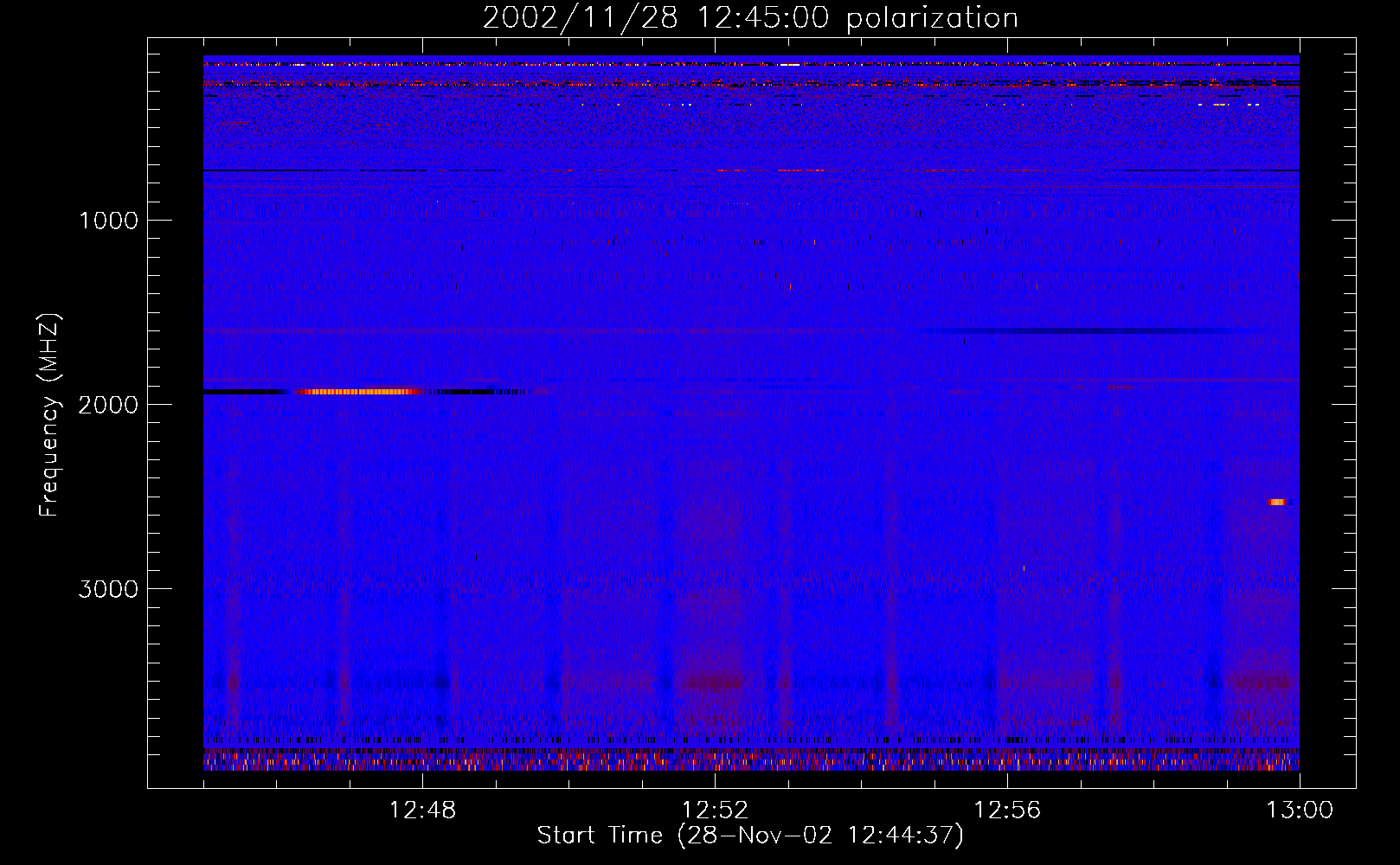Viewport: 1400px width, 865px height.
Task: Click the small orange burst near 2500 MHz
Action: tap(1277, 502)
